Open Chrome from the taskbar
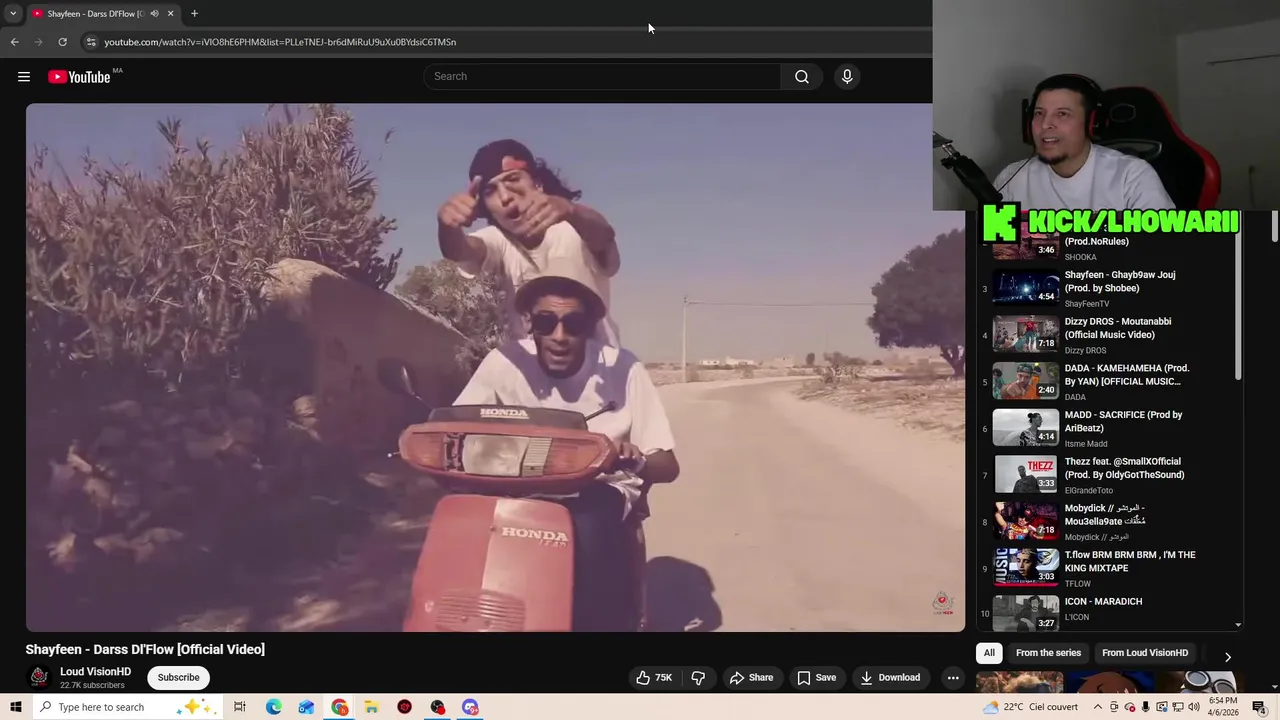 coord(340,707)
